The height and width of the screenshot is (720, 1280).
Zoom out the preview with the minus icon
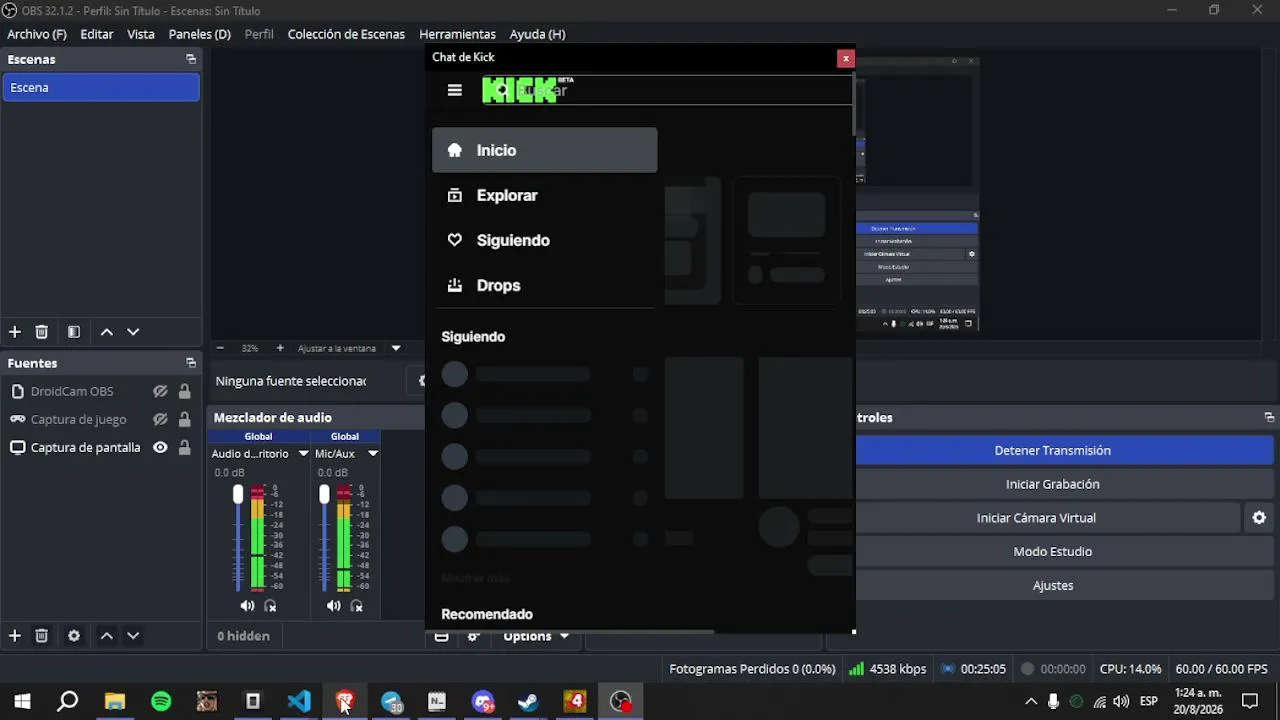coord(220,348)
